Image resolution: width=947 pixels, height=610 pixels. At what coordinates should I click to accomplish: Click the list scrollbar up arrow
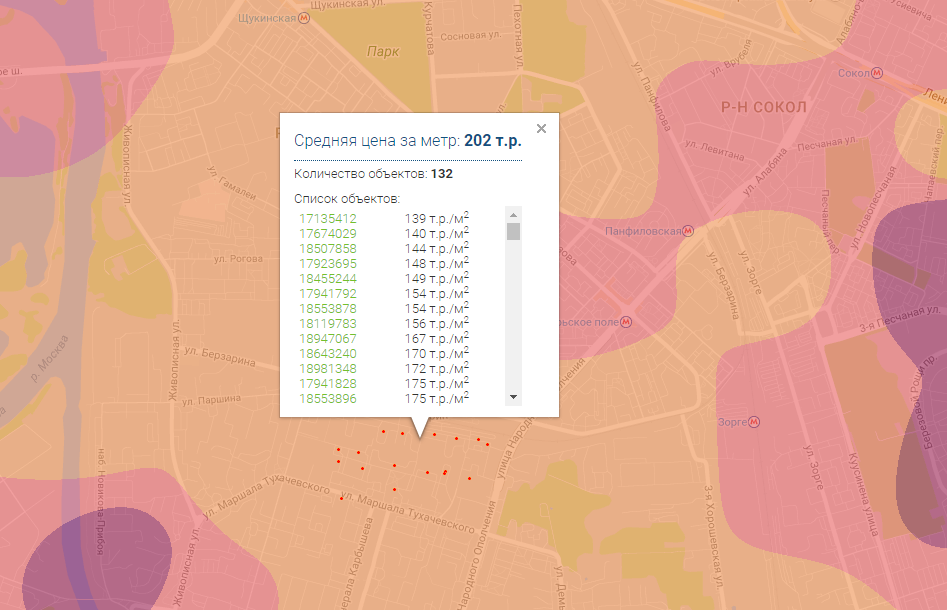point(513,215)
